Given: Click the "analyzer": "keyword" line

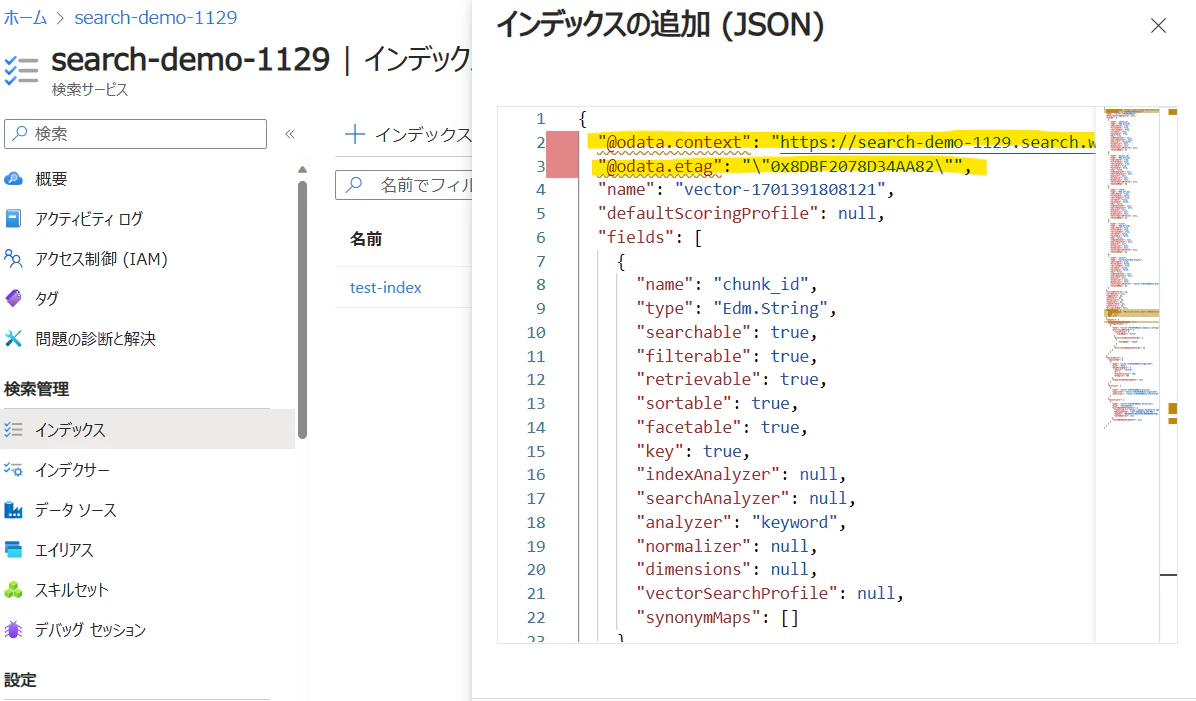Looking at the screenshot, I should [x=741, y=522].
